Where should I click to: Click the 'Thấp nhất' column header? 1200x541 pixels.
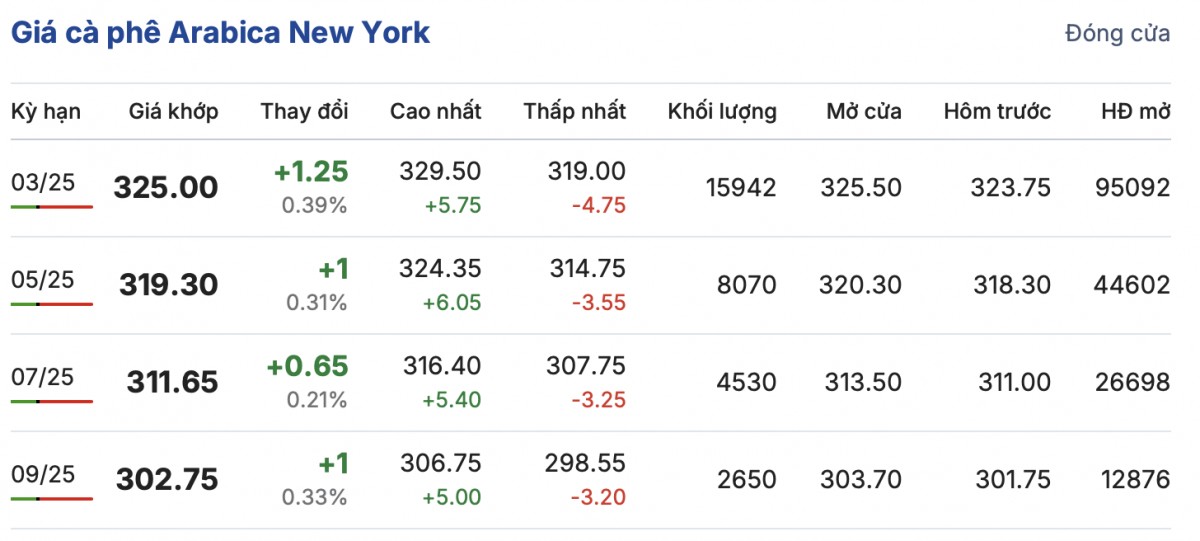pos(574,111)
